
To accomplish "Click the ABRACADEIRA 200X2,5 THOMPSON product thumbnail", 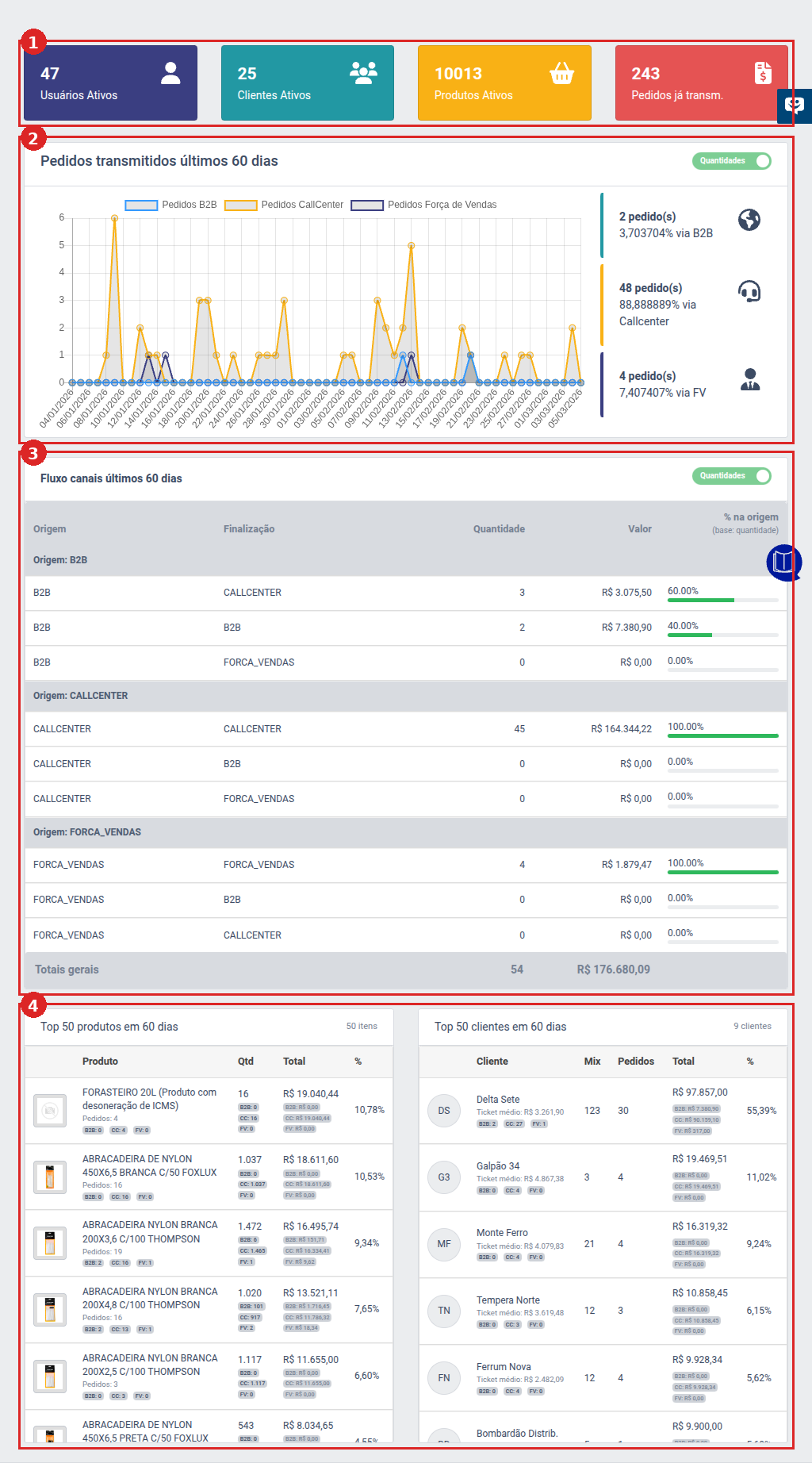I will pos(50,1377).
